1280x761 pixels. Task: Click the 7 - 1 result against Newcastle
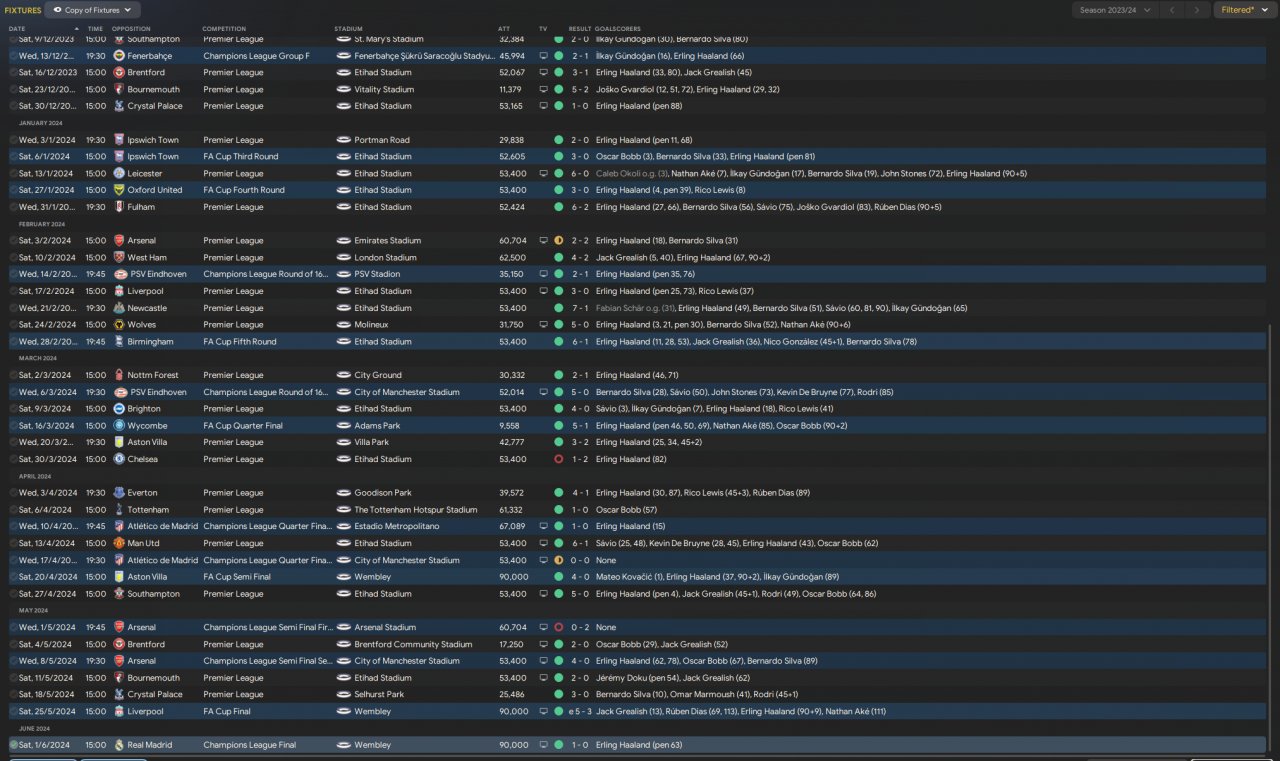(x=580, y=308)
